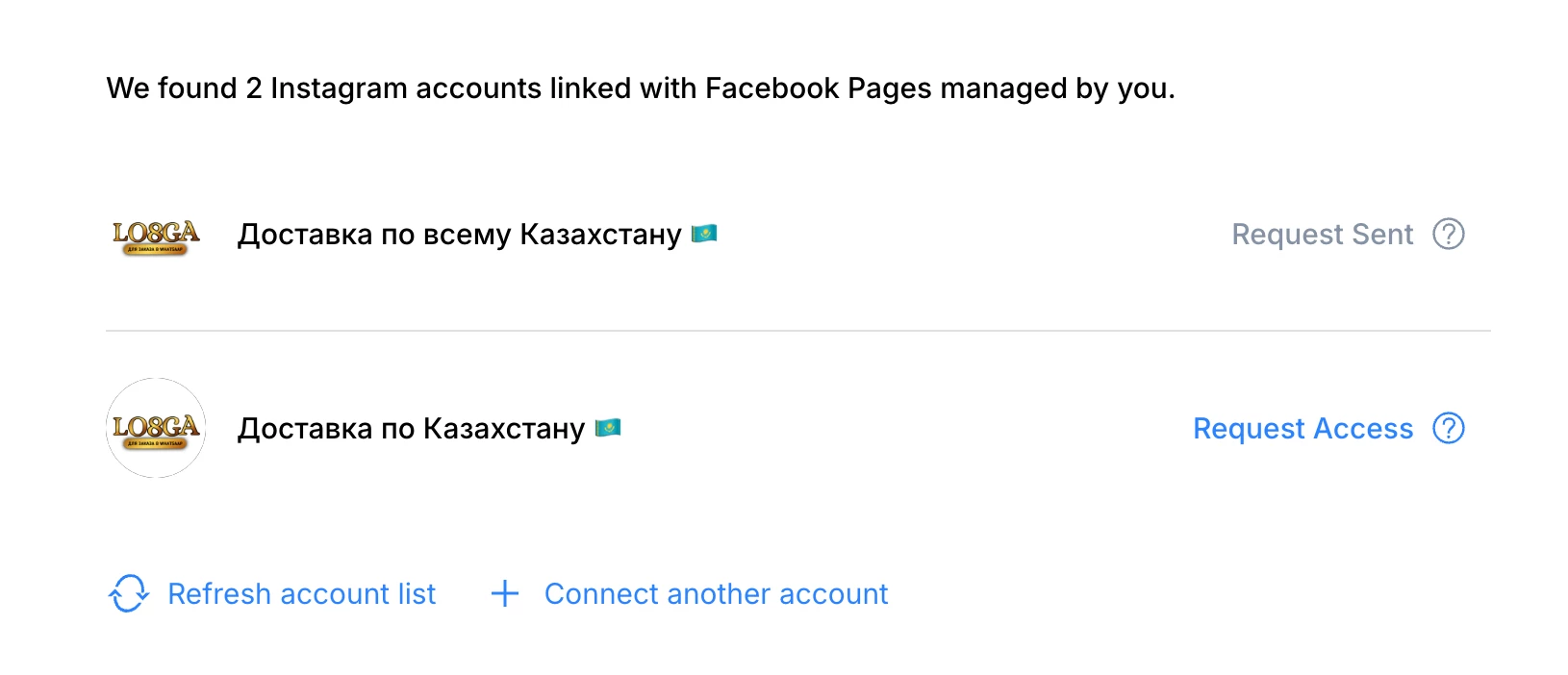
Task: Click 'We found 2' in the heading
Action: point(184,88)
